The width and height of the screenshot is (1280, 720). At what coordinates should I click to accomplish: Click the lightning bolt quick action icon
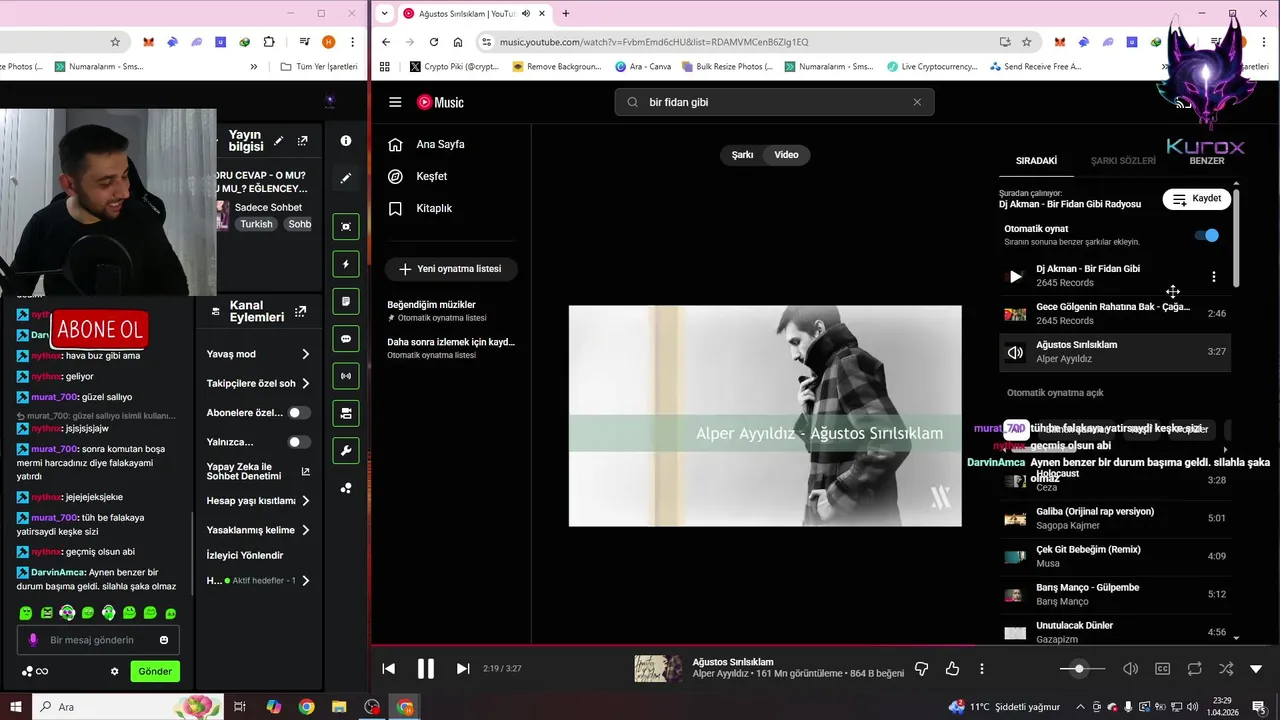point(346,264)
